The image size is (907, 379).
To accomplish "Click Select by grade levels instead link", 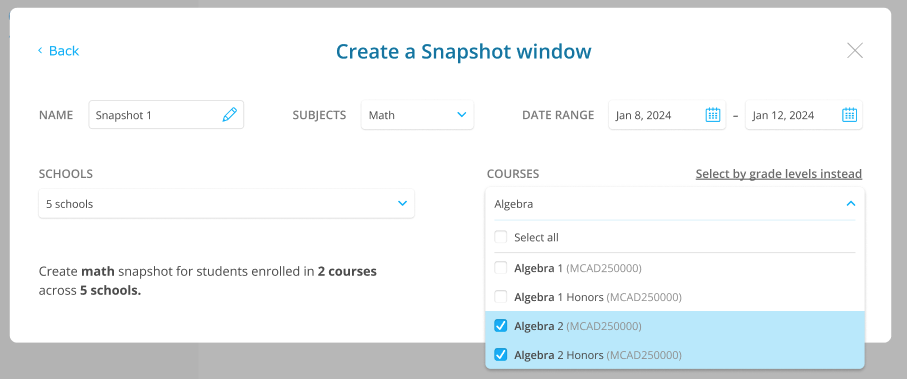I will (779, 174).
